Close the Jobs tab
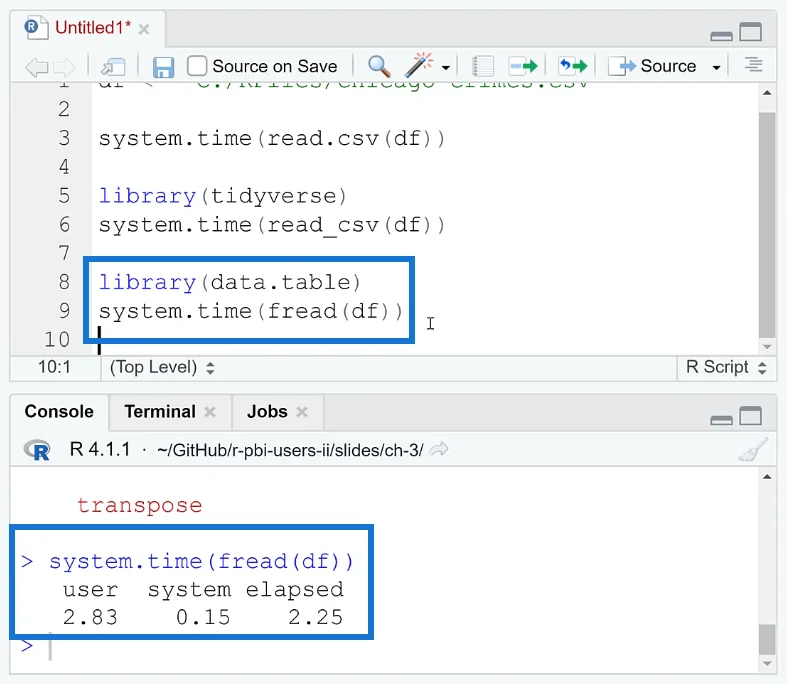Screen dimensions: 787x684 coord(302,412)
